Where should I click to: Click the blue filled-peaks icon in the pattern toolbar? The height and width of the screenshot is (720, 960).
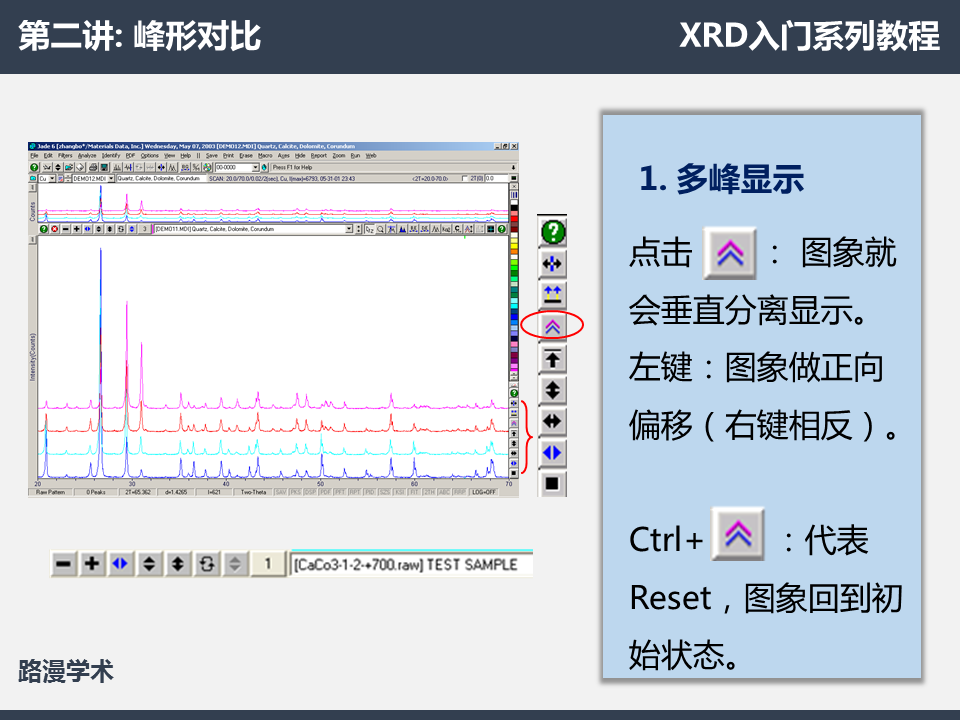(x=403, y=229)
